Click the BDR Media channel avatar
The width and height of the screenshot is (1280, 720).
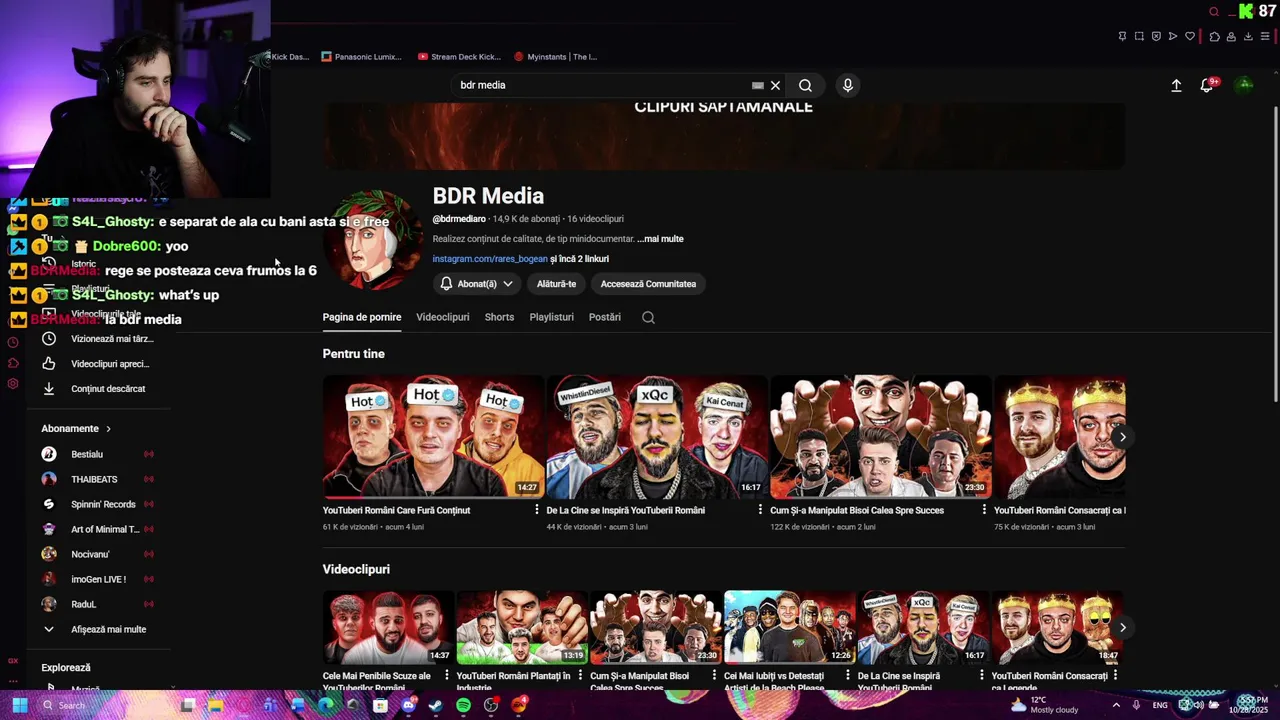[372, 240]
